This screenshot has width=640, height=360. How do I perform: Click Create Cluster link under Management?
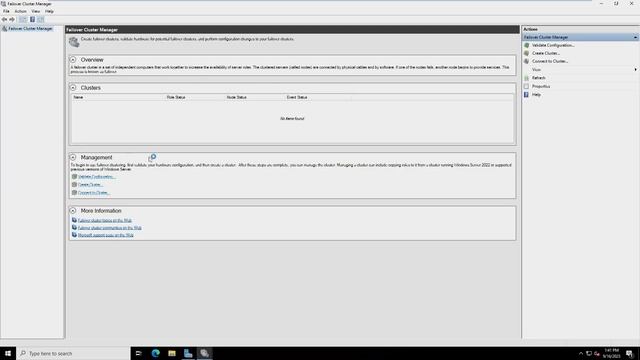(x=90, y=184)
